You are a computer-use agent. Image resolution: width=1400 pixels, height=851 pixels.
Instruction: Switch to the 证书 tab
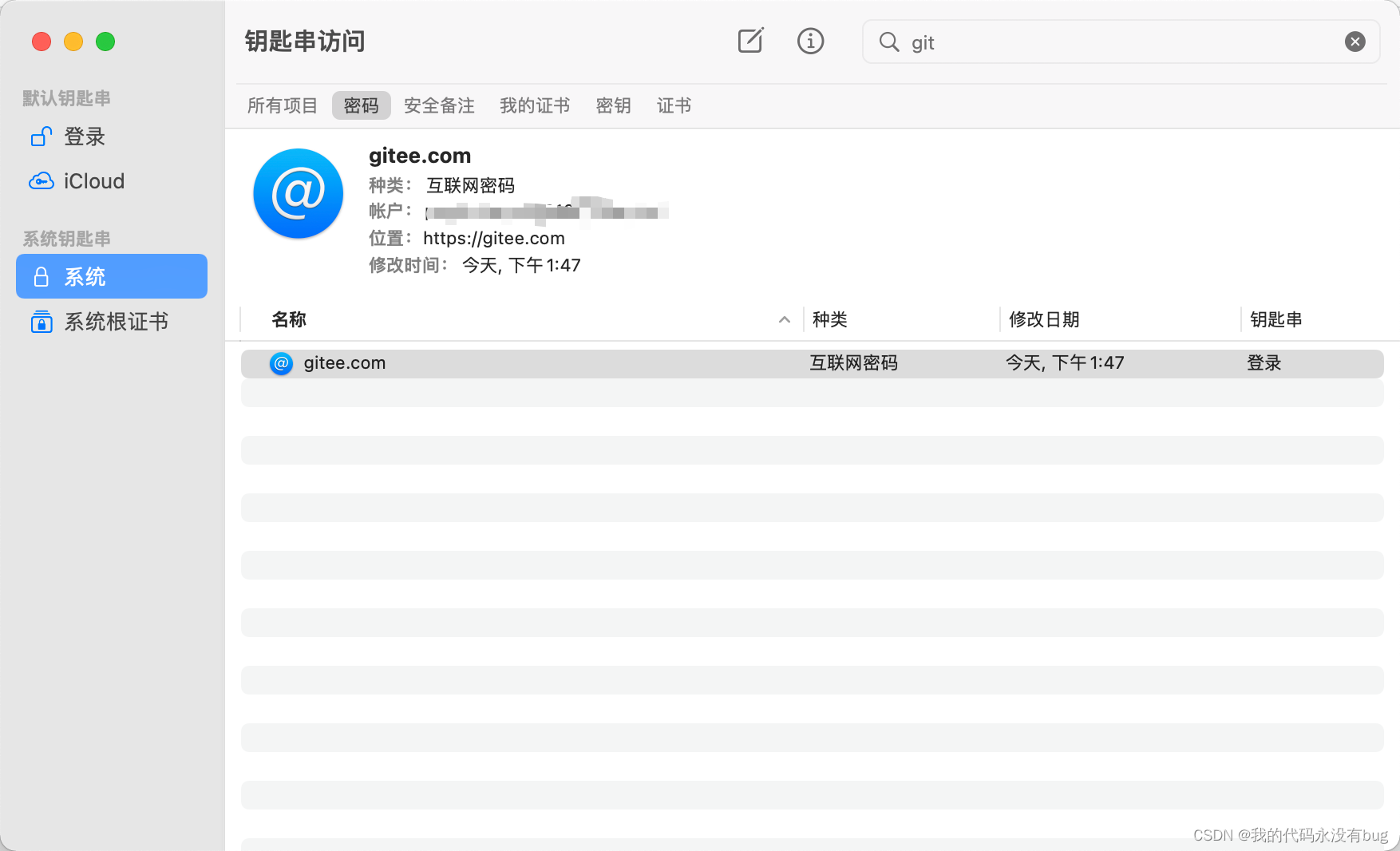pos(674,105)
